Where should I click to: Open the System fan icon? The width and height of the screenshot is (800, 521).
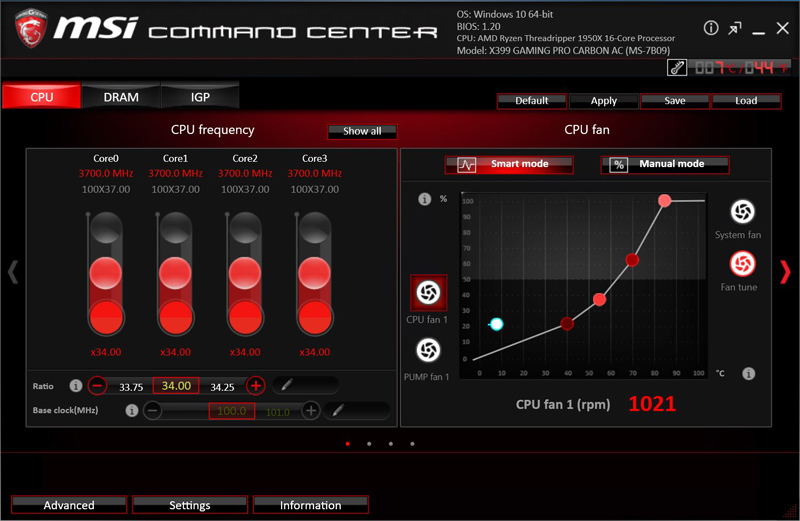[x=742, y=212]
